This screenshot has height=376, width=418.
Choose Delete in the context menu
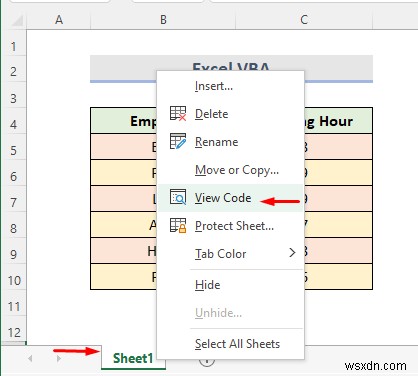[x=230, y=114]
